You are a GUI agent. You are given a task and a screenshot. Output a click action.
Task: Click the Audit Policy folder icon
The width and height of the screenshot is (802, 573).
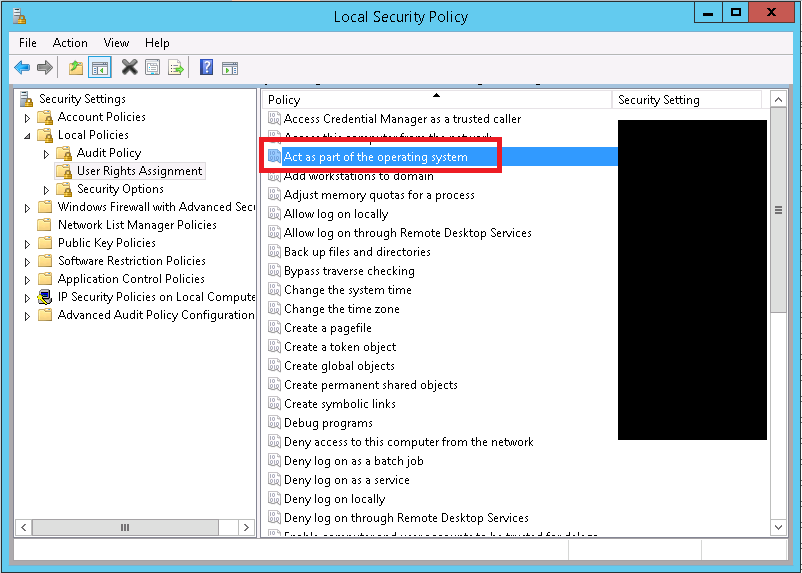click(64, 153)
